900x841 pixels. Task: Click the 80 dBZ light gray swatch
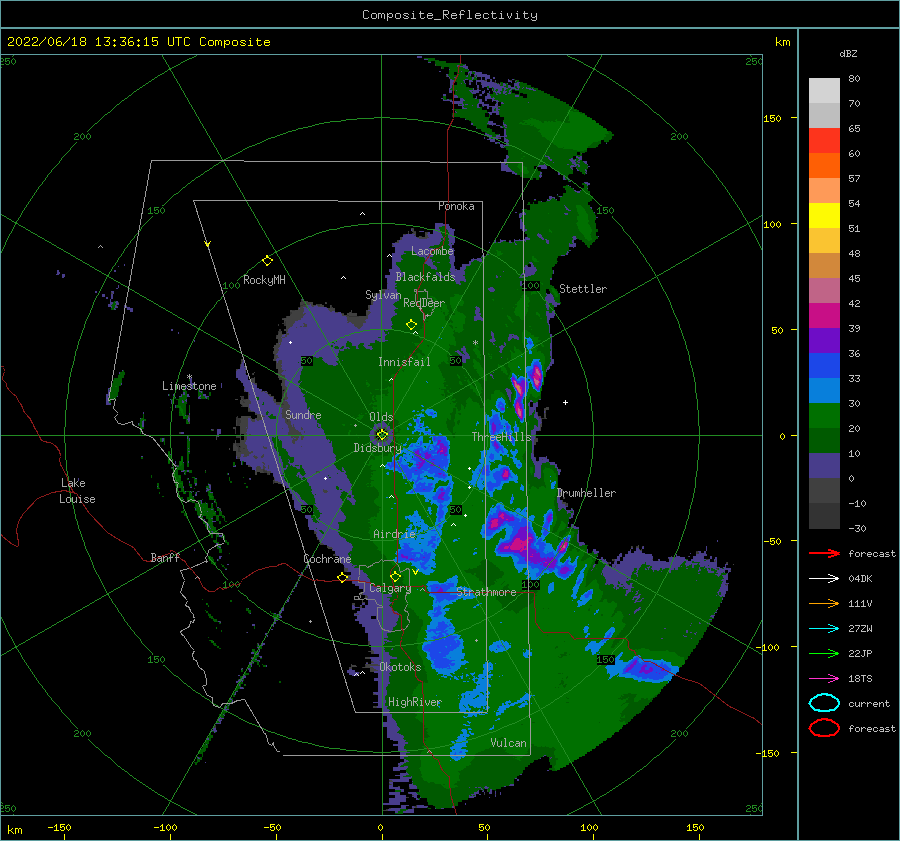click(x=824, y=91)
